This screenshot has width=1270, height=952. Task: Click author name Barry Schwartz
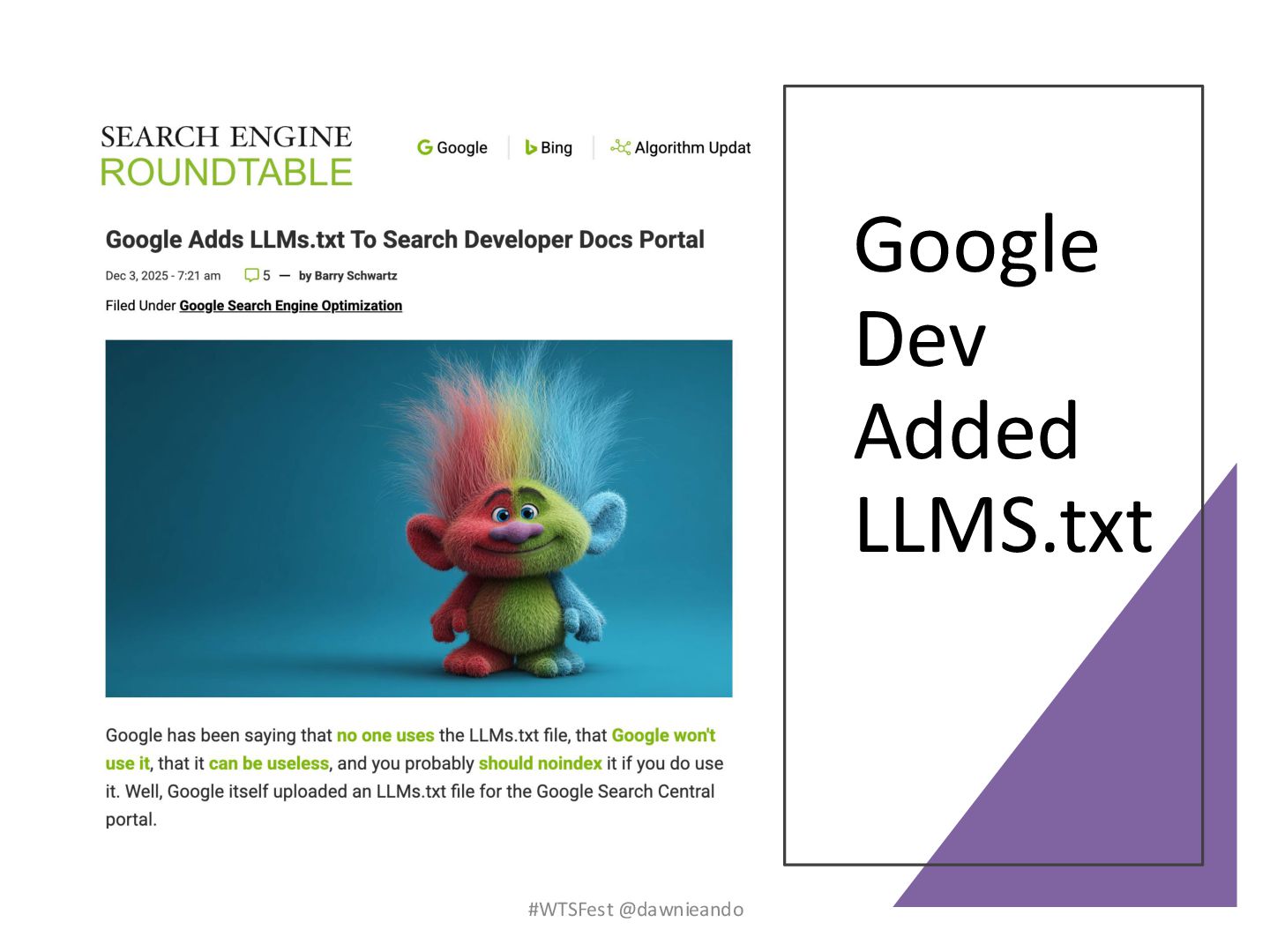(x=355, y=275)
